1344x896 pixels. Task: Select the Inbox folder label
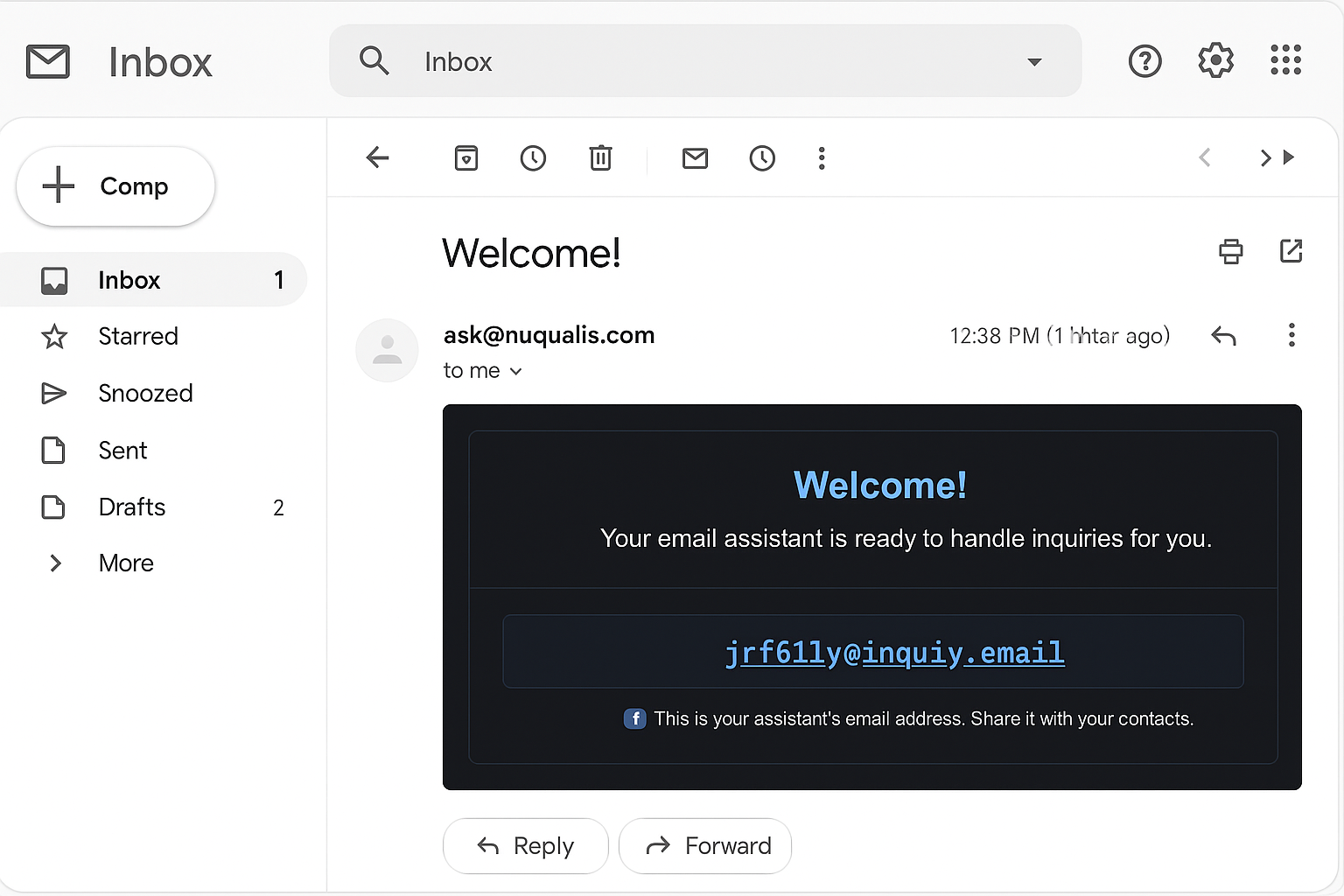(x=129, y=280)
